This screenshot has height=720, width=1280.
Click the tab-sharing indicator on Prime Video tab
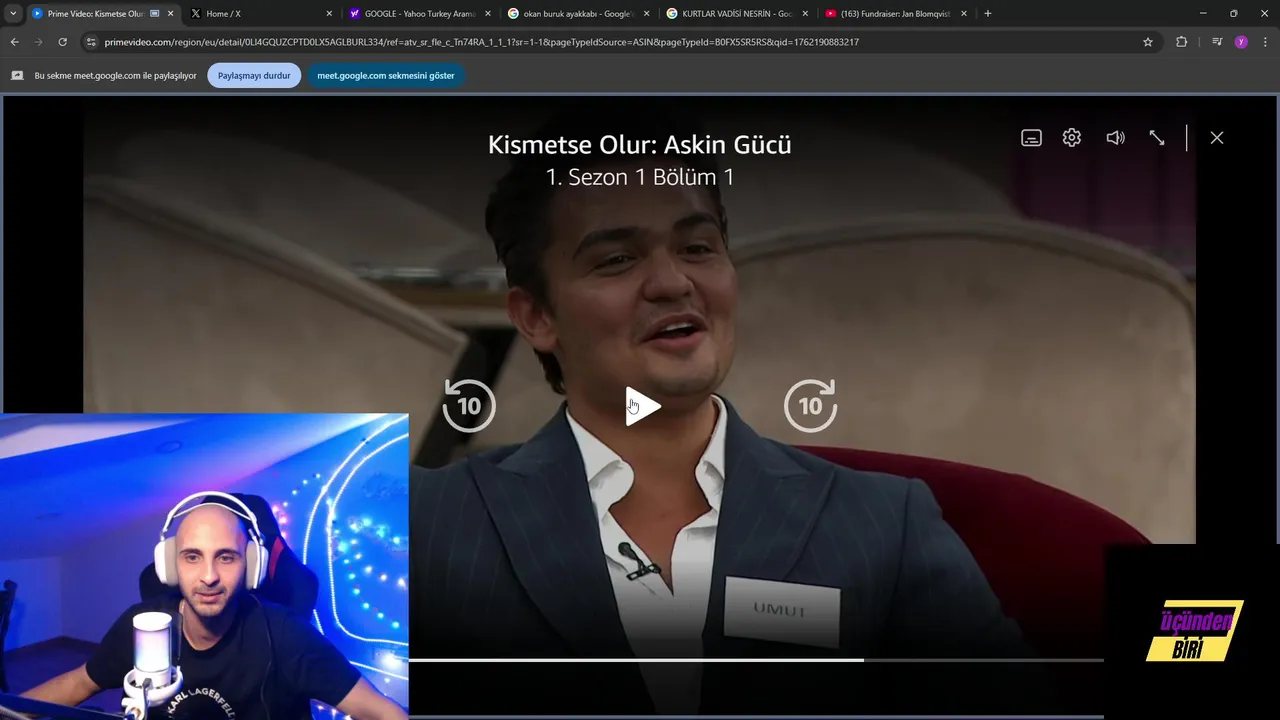pyautogui.click(x=155, y=14)
